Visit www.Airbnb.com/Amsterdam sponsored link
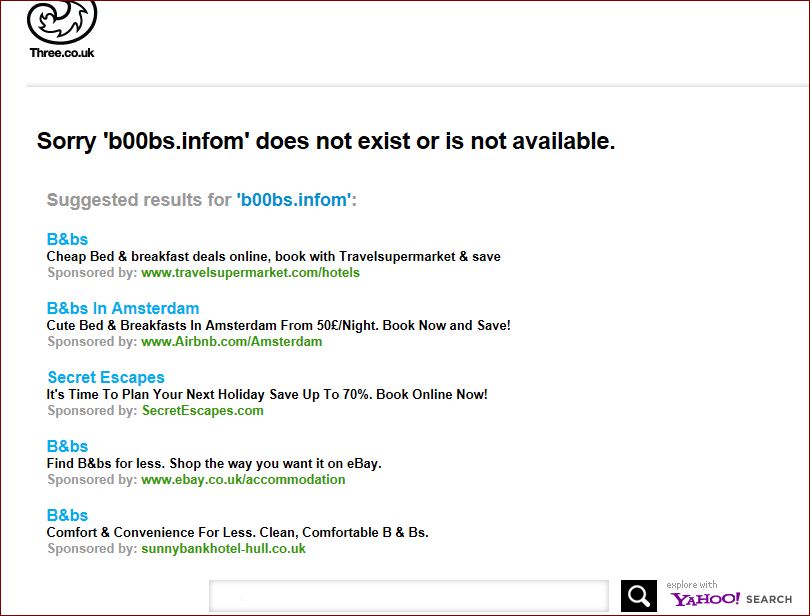 pyautogui.click(x=231, y=342)
